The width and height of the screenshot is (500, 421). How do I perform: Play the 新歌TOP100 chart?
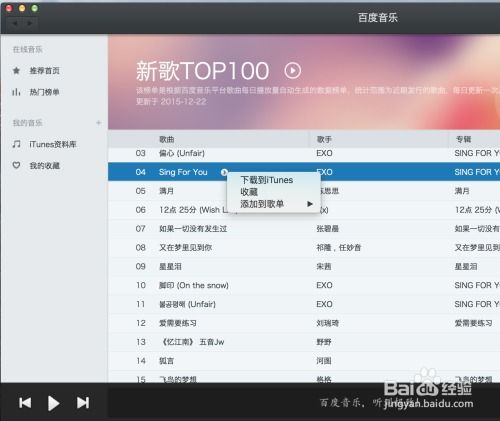293,70
